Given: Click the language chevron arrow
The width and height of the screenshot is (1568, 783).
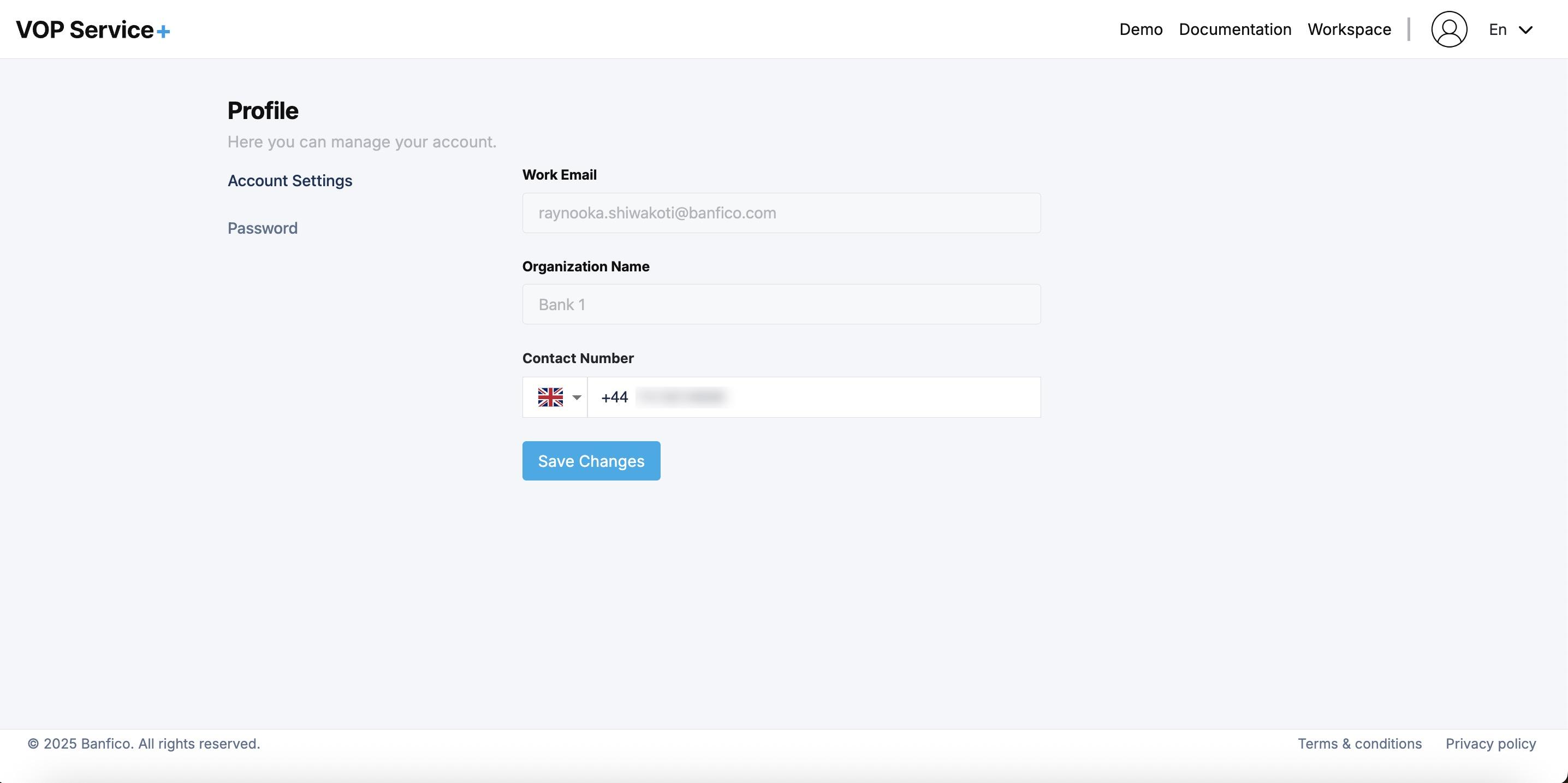Looking at the screenshot, I should [x=1525, y=30].
